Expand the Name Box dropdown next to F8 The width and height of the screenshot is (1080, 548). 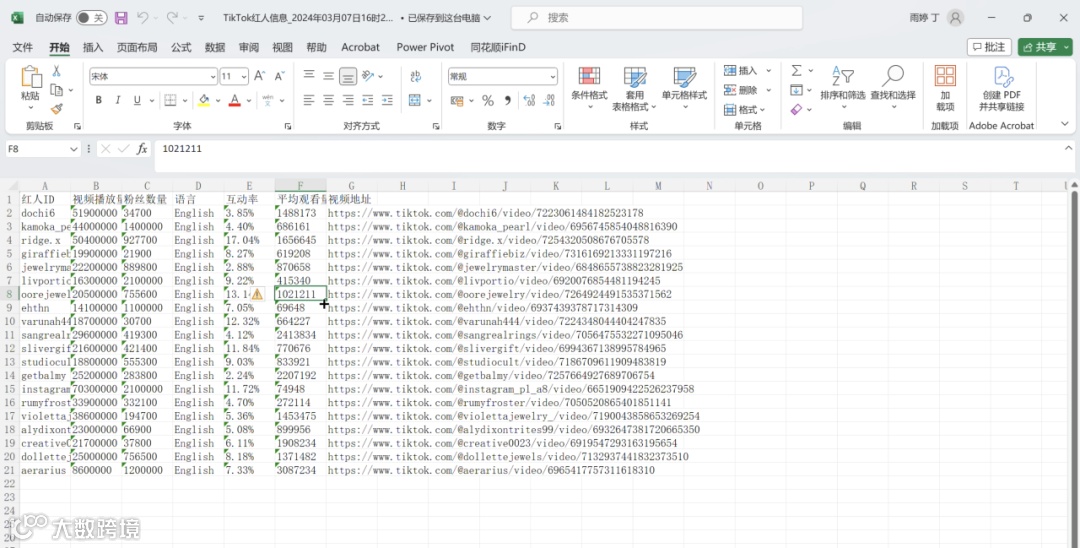click(x=74, y=149)
